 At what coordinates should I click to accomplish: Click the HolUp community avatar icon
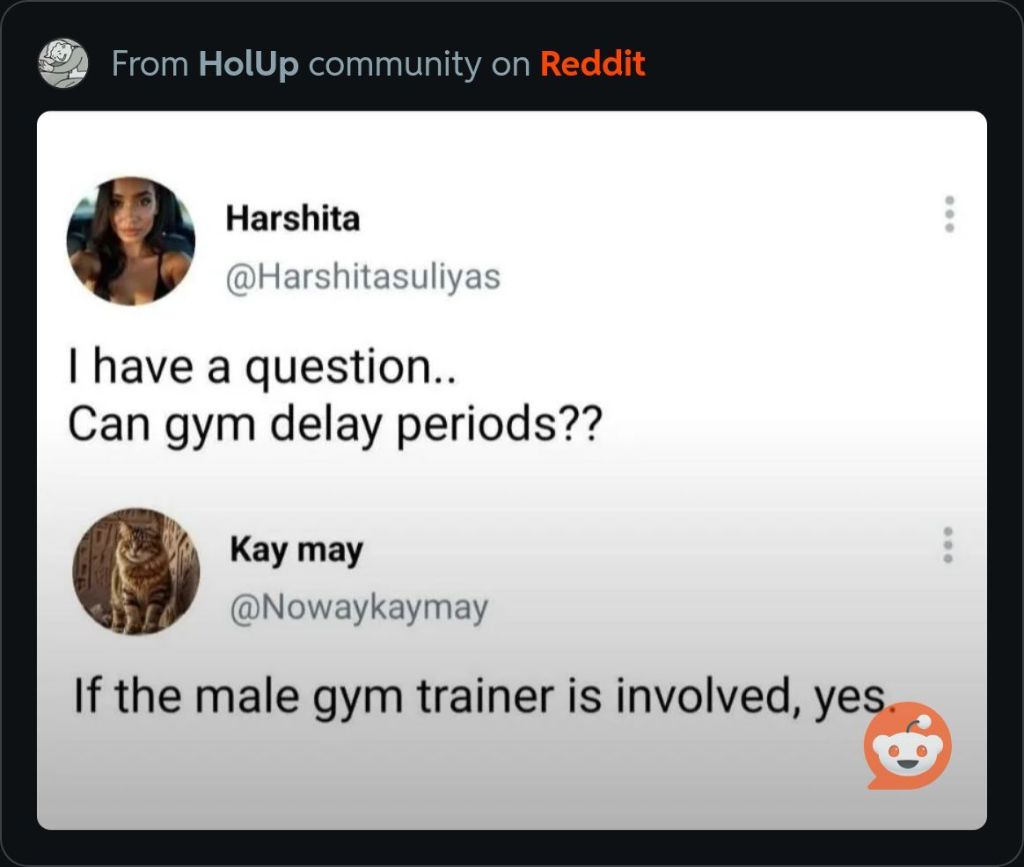tap(63, 63)
